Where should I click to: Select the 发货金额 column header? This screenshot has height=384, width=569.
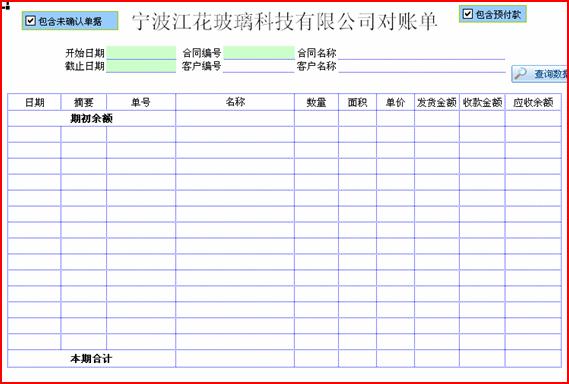click(x=437, y=102)
